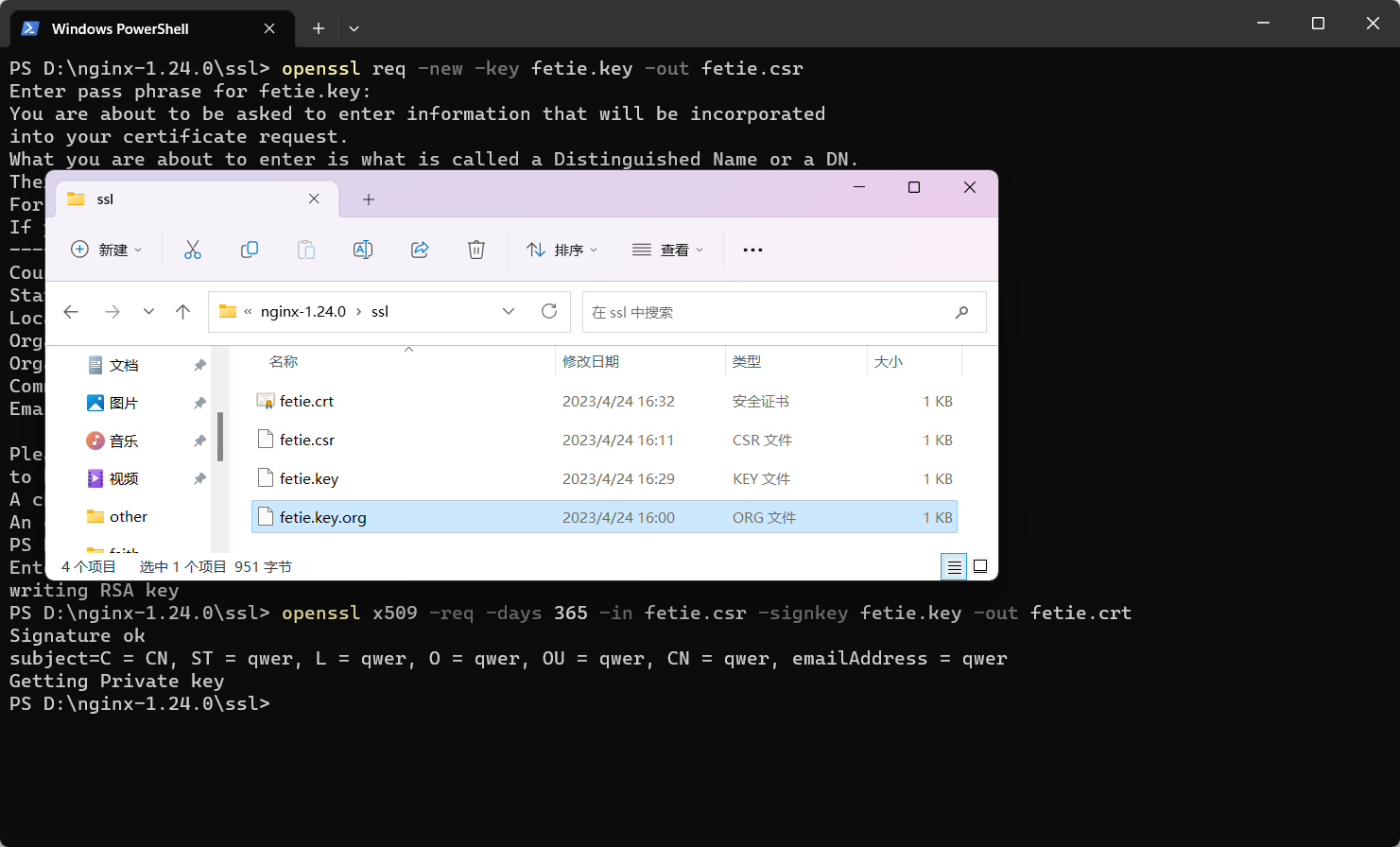Open the 新建 dropdown menu

(107, 250)
